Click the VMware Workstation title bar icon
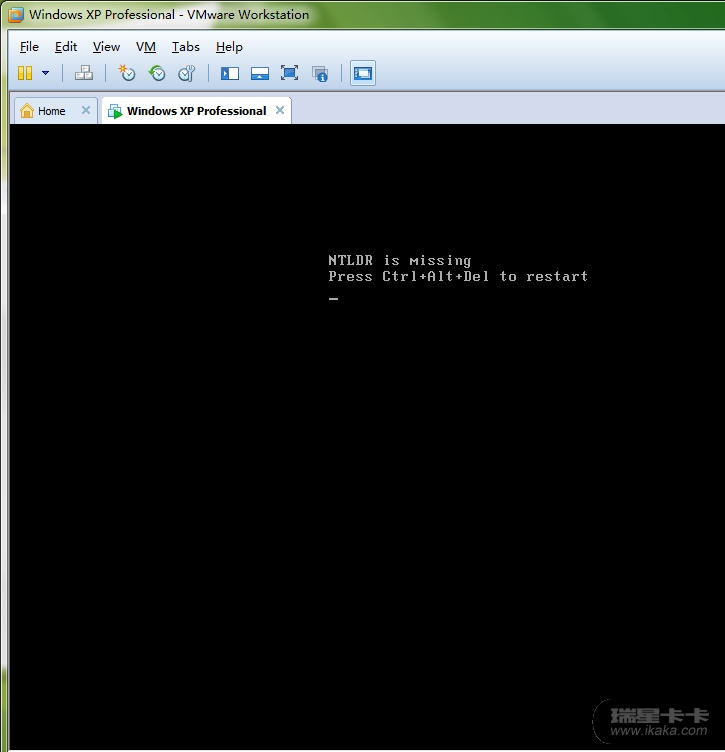 16,15
